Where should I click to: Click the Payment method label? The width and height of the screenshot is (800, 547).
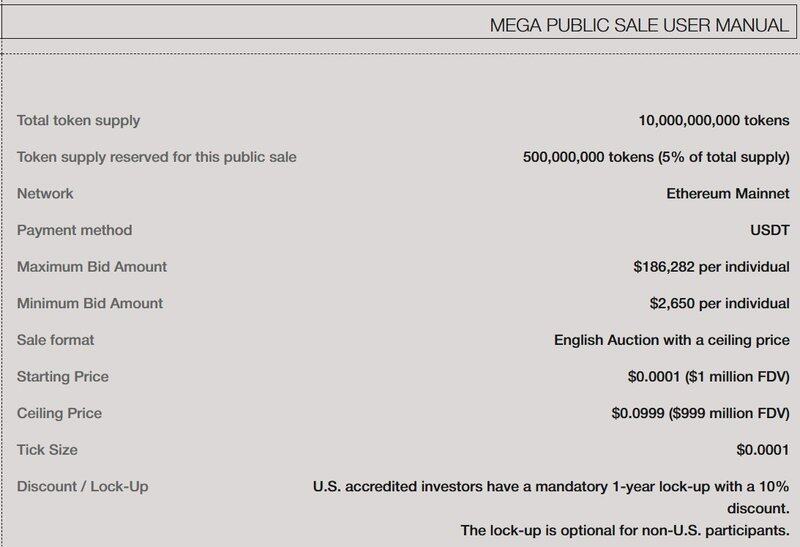coord(74,230)
